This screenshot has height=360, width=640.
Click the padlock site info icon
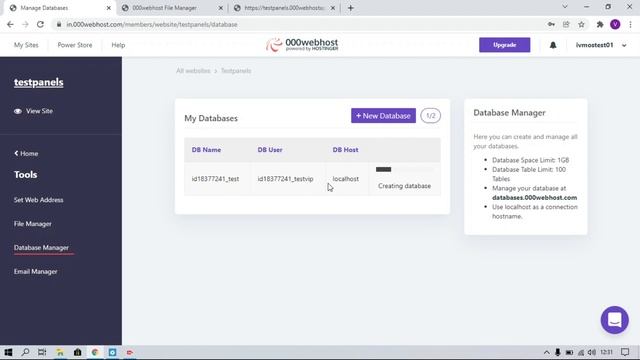[59, 24]
